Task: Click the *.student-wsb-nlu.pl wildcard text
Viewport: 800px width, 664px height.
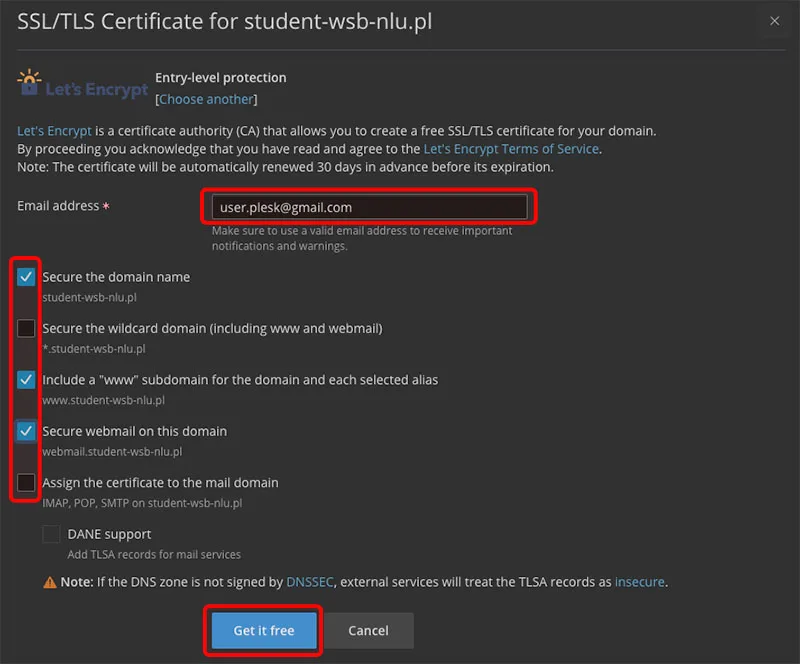Action: tap(94, 349)
